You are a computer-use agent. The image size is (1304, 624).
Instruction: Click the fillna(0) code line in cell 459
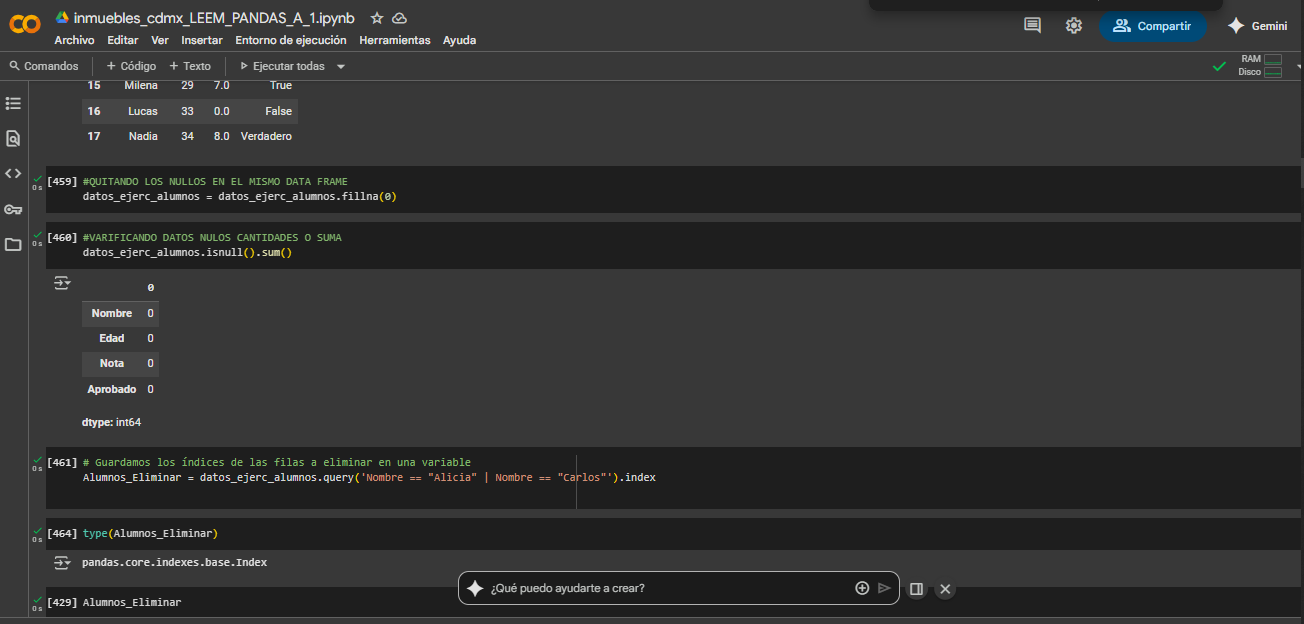(x=240, y=196)
